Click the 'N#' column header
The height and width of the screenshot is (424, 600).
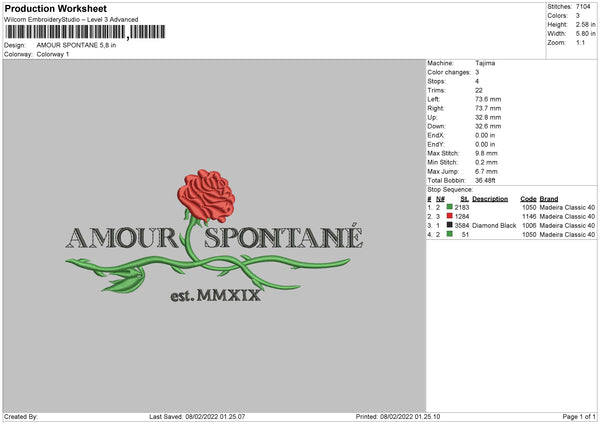pos(440,199)
